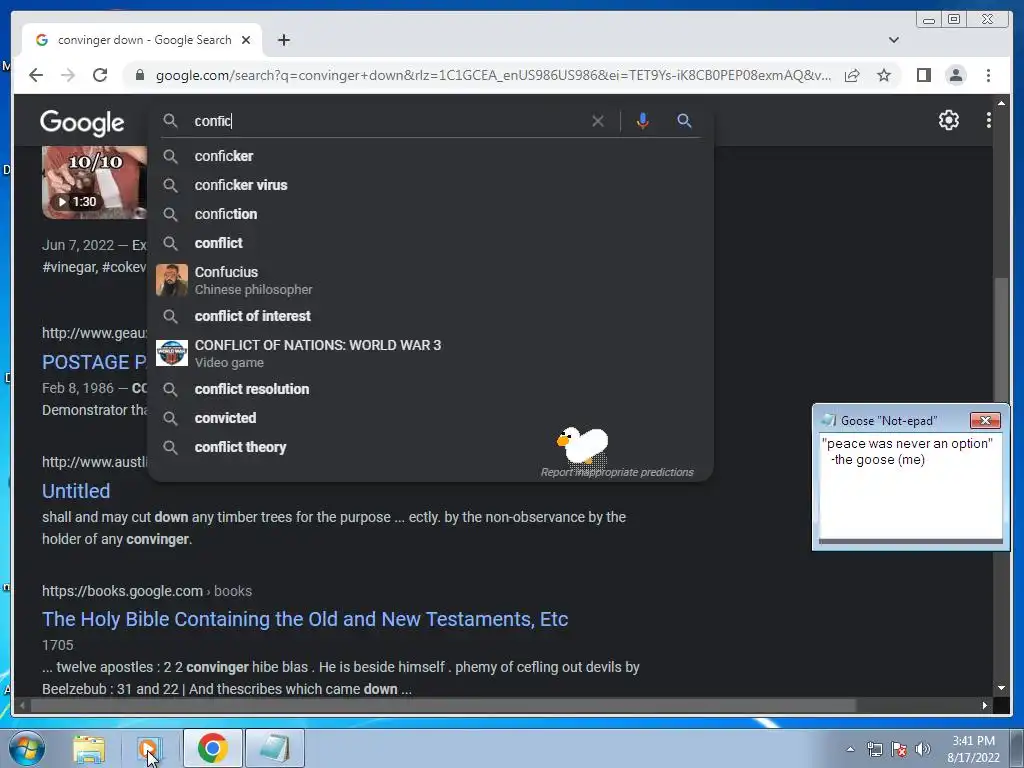Click the horizontal scrollbar thumb
This screenshot has width=1024, height=768.
pos(443,705)
